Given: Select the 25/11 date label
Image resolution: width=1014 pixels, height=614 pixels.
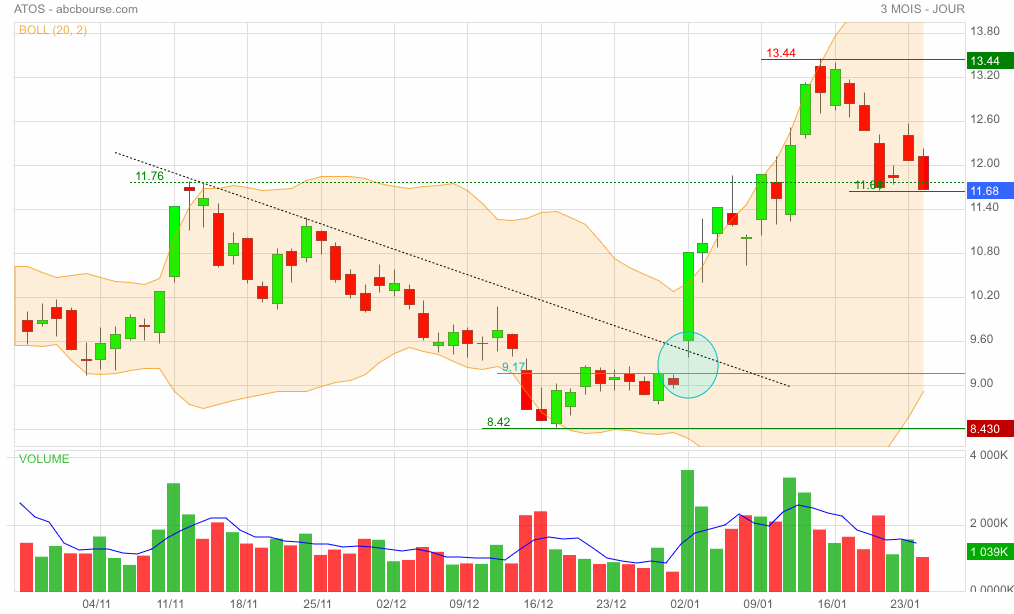Looking at the screenshot, I should (318, 604).
